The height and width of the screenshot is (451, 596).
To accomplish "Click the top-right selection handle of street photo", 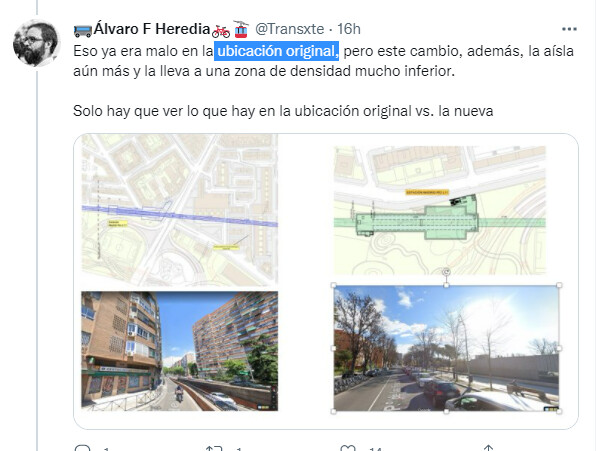I will pos(559,285).
